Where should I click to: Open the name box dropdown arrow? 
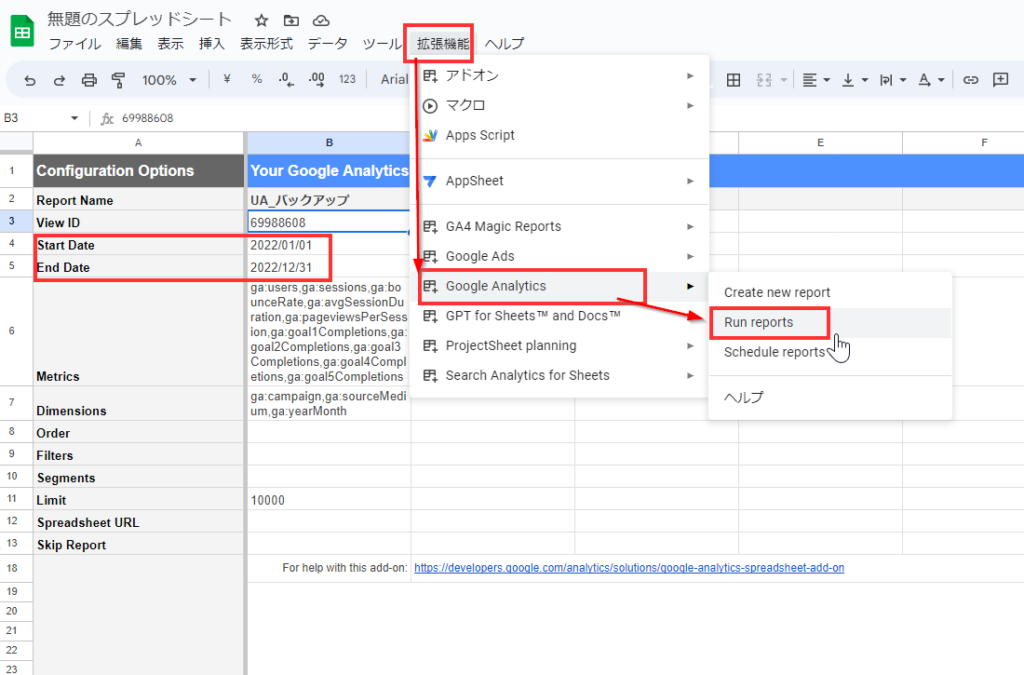pos(74,118)
